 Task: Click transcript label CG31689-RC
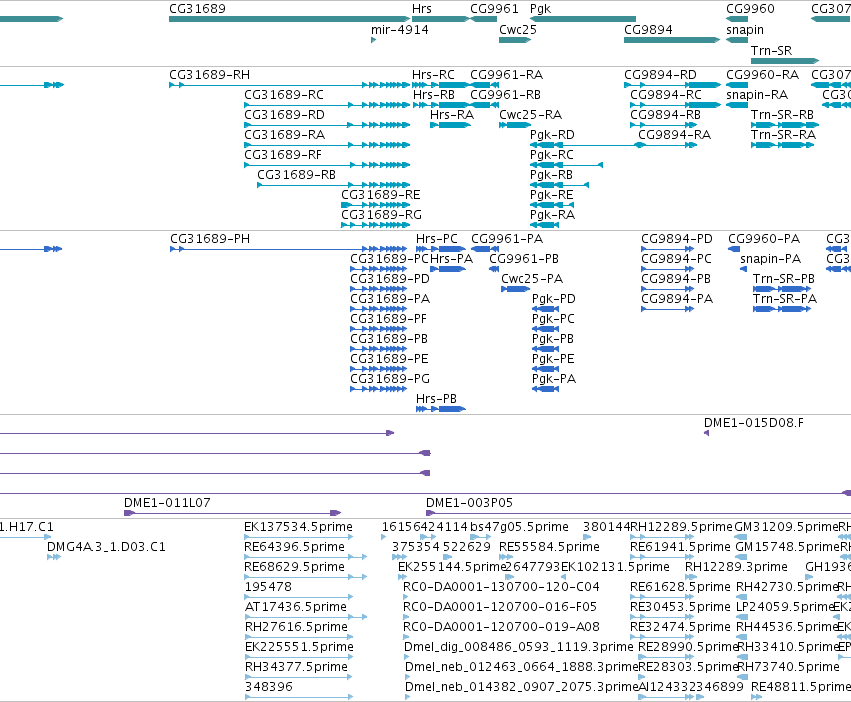pos(284,95)
